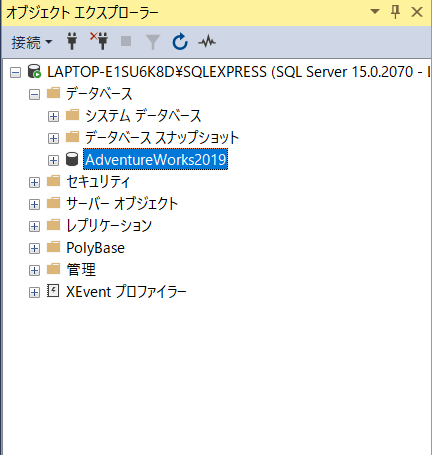Select the レプリケーション label

[109, 226]
